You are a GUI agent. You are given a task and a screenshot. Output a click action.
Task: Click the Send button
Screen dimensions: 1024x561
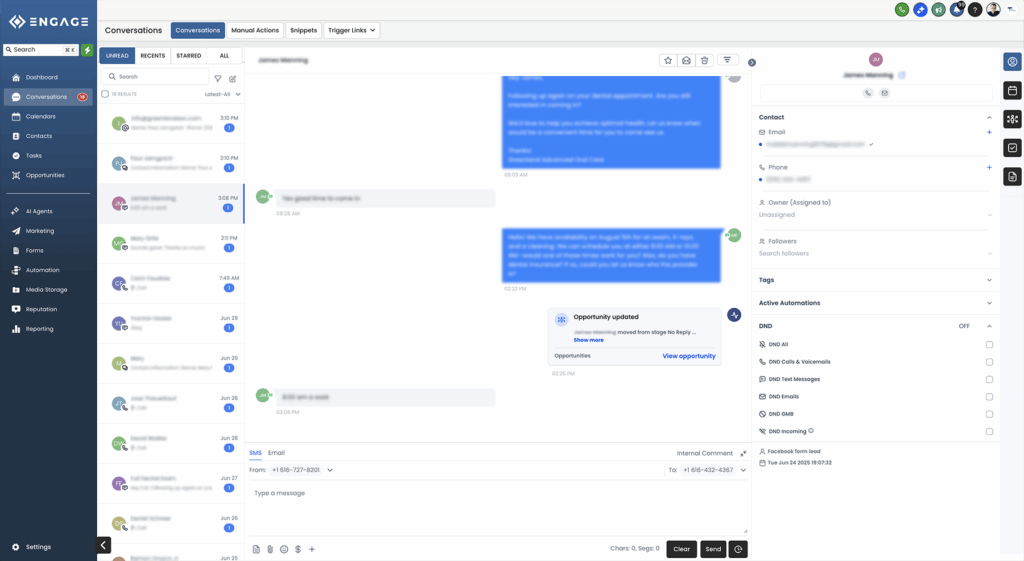pyautogui.click(x=713, y=549)
